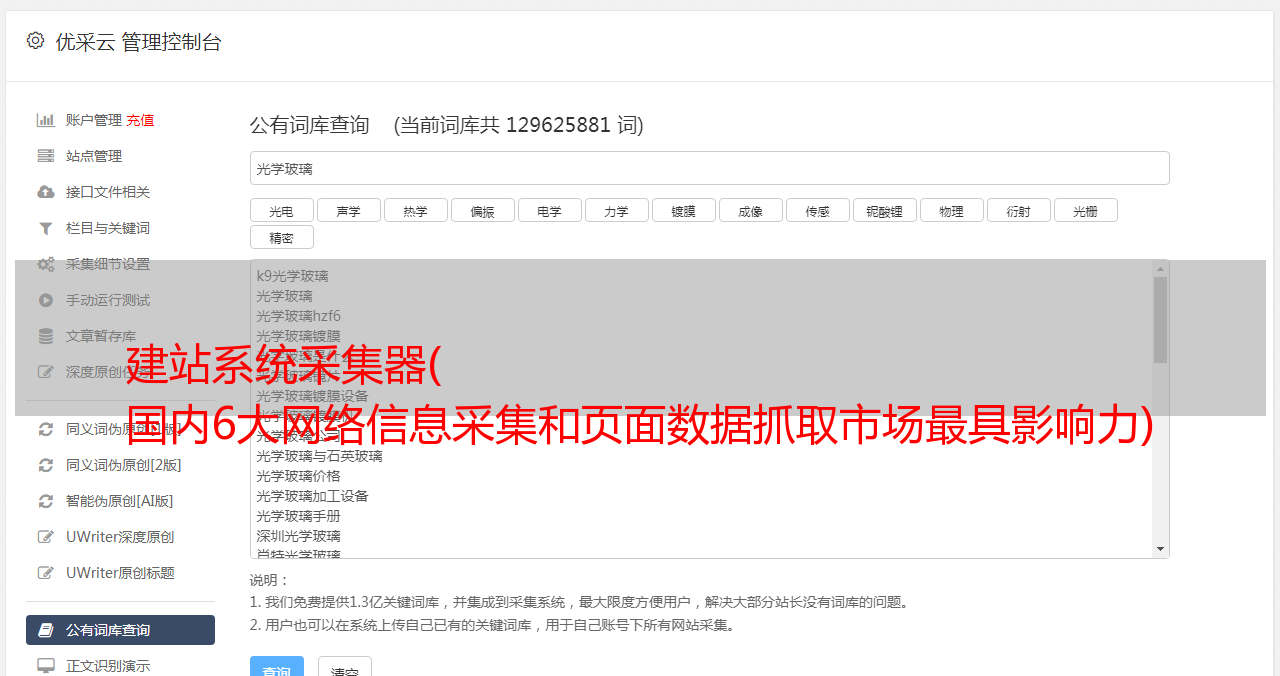
Task: Click the gears icon for 采集细节设置
Action: pyautogui.click(x=46, y=264)
